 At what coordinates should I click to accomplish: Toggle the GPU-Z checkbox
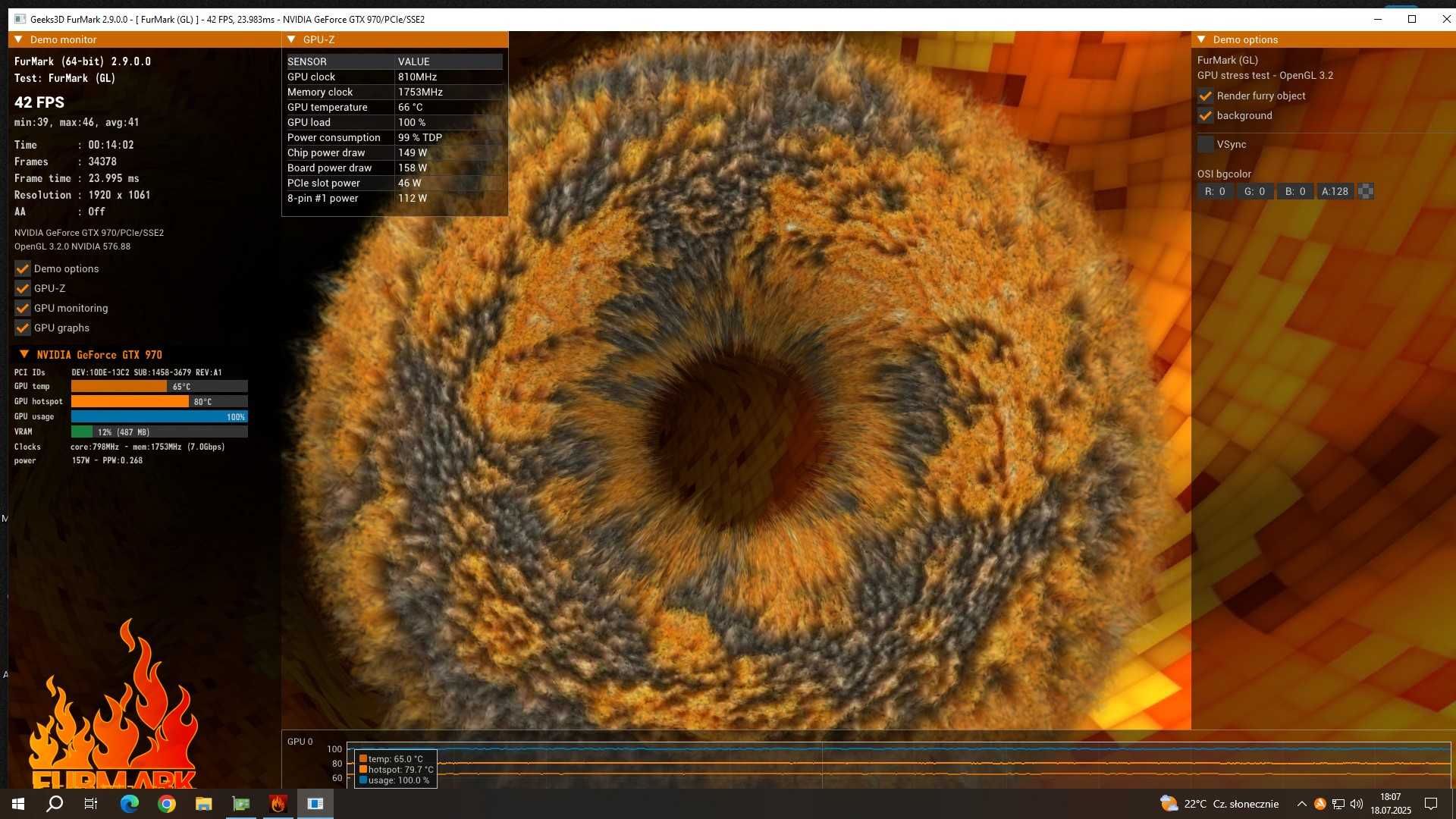tap(23, 288)
